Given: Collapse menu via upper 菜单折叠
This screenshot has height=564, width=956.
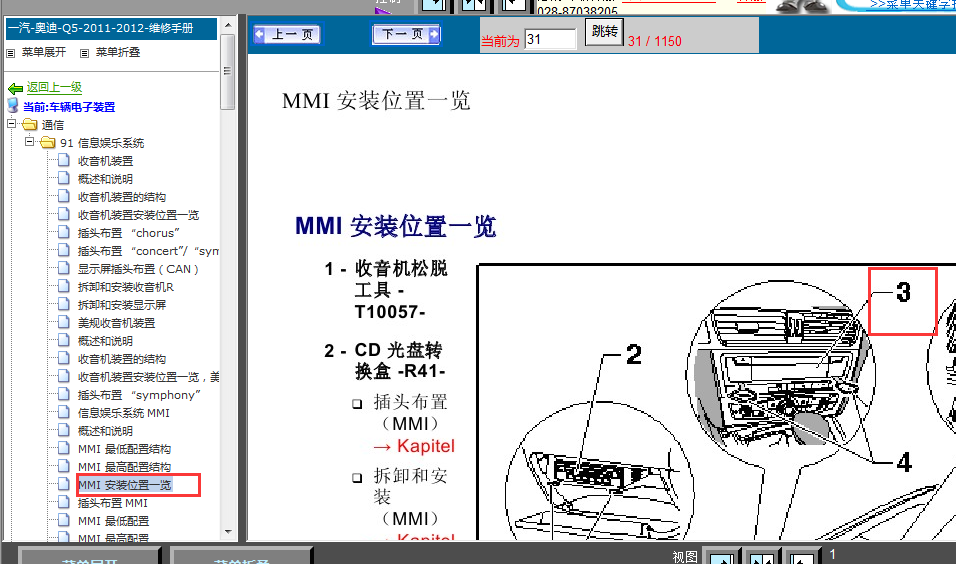Looking at the screenshot, I should [x=118, y=52].
